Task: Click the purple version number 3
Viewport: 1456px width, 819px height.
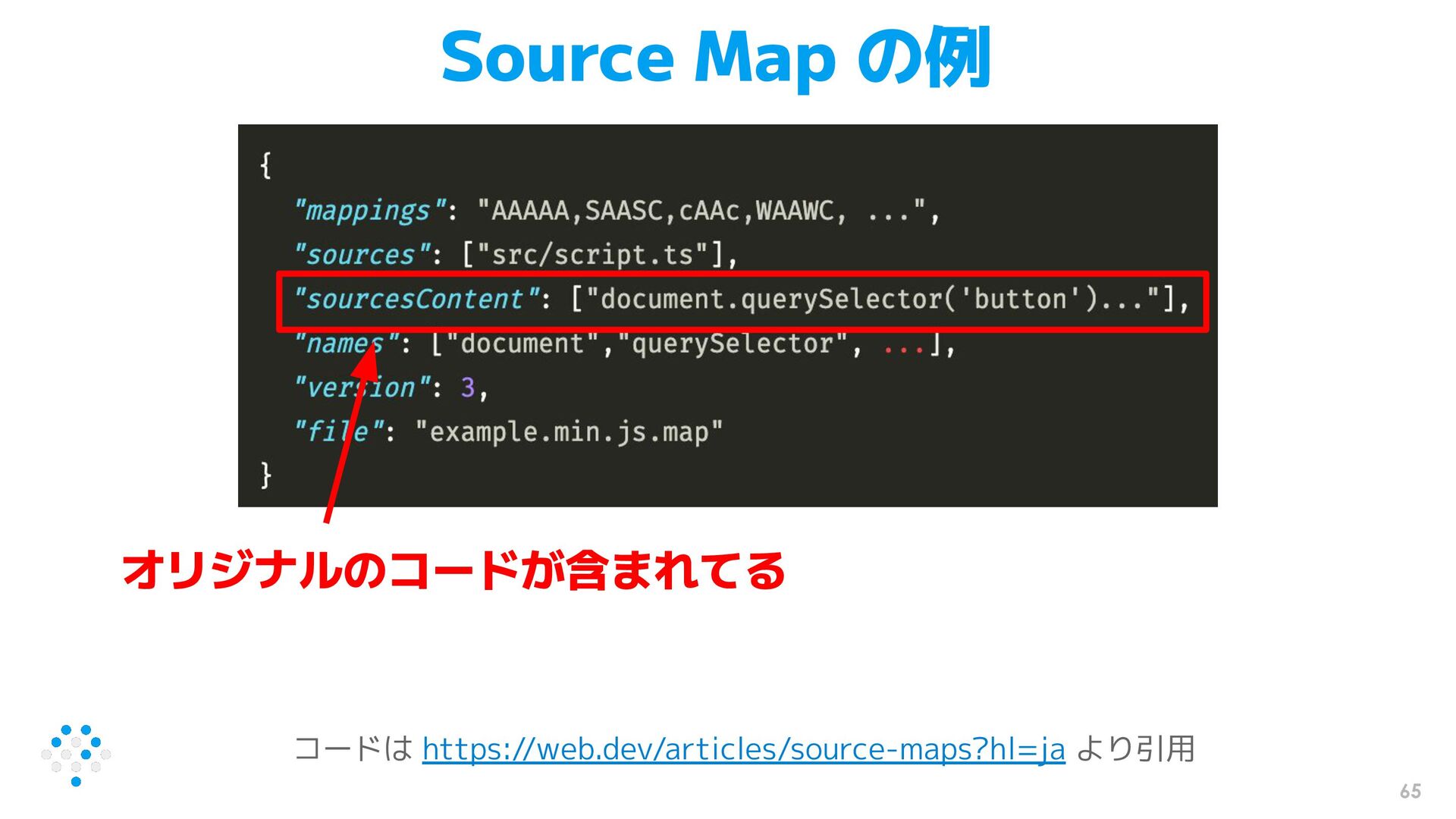Action: pos(467,388)
